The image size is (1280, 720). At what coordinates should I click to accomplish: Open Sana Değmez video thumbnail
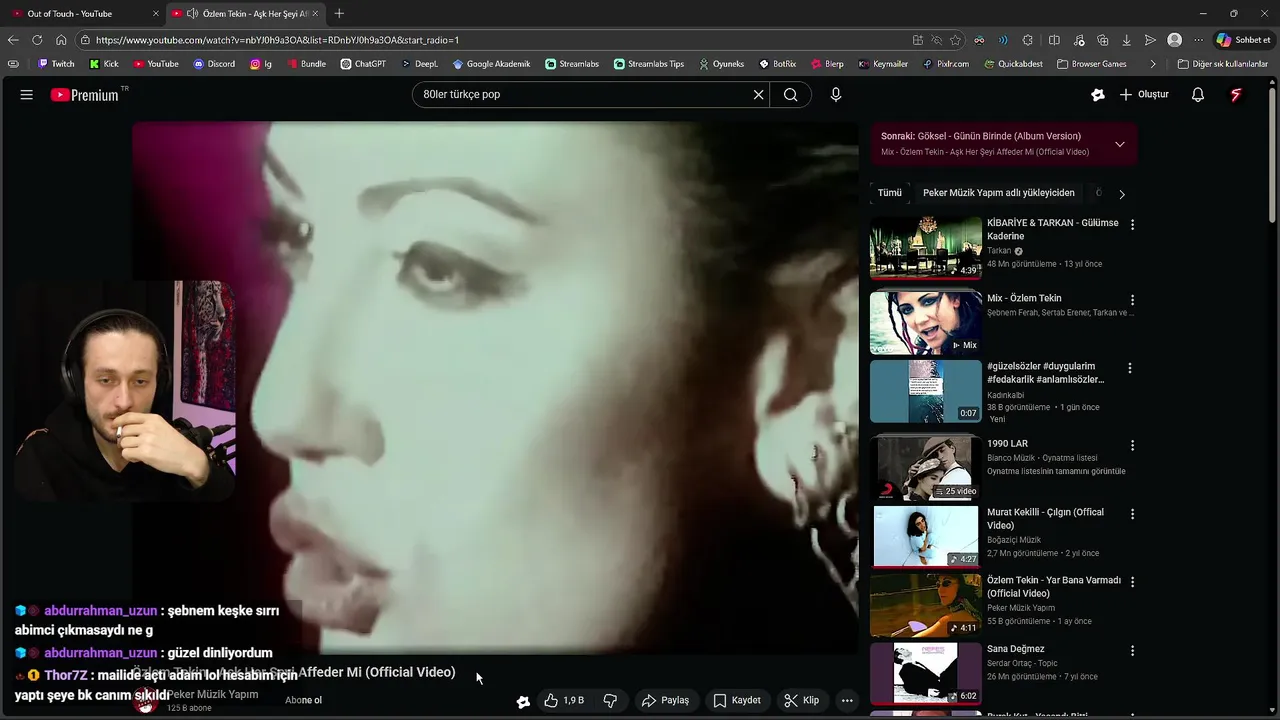click(x=926, y=673)
